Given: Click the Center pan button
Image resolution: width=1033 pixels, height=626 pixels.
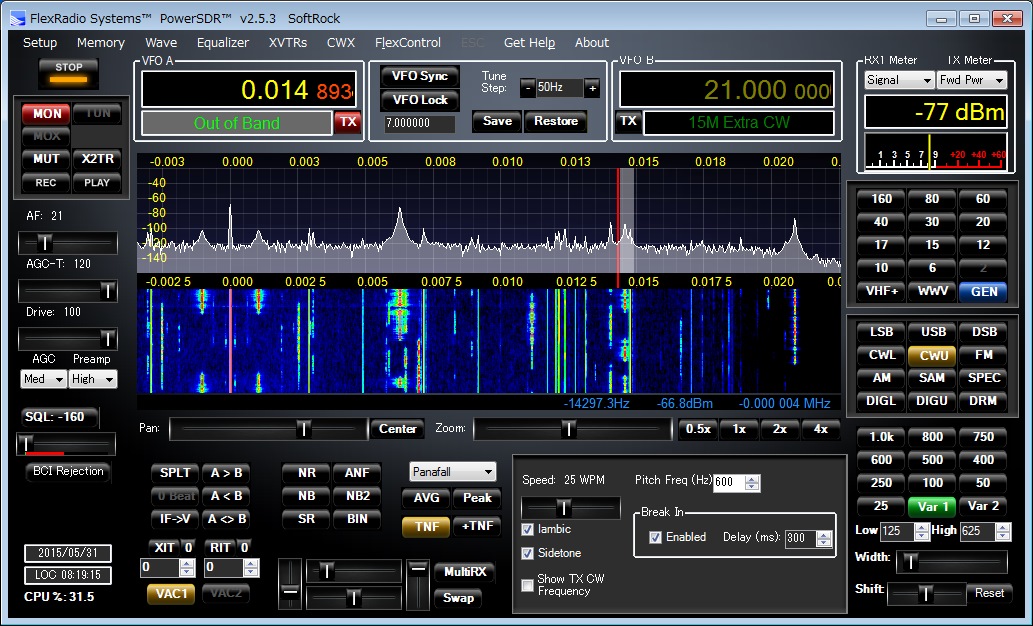Looking at the screenshot, I should [397, 429].
